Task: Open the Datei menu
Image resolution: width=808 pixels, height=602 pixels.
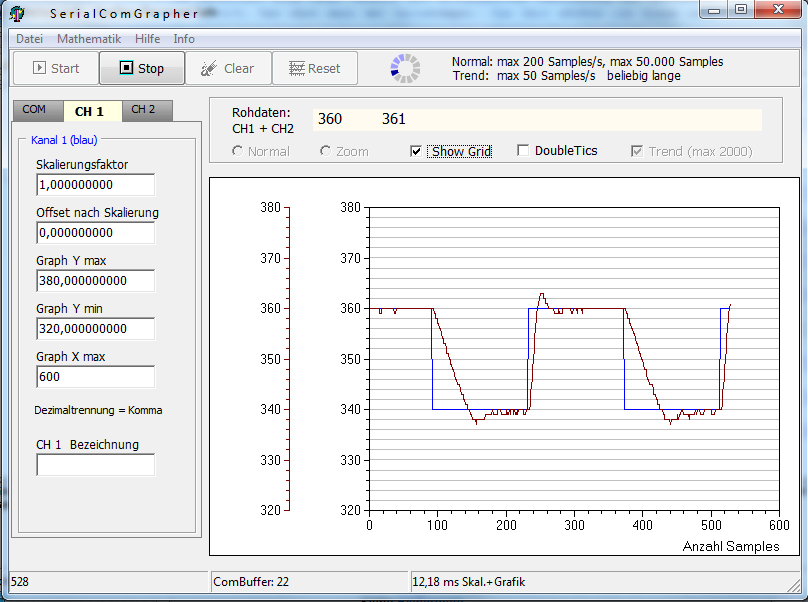Action: coord(30,39)
